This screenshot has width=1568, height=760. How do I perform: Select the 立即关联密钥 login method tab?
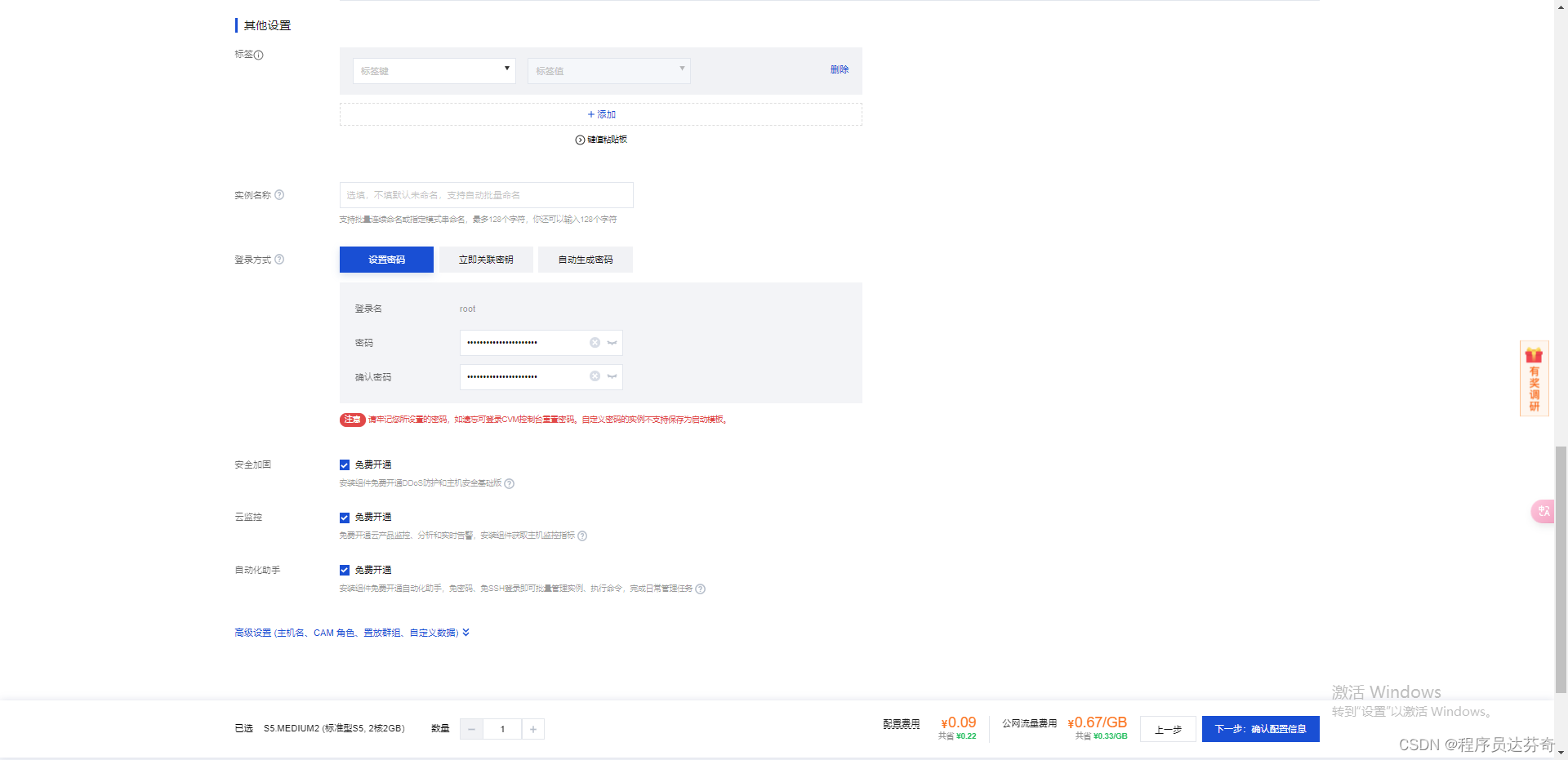(486, 260)
